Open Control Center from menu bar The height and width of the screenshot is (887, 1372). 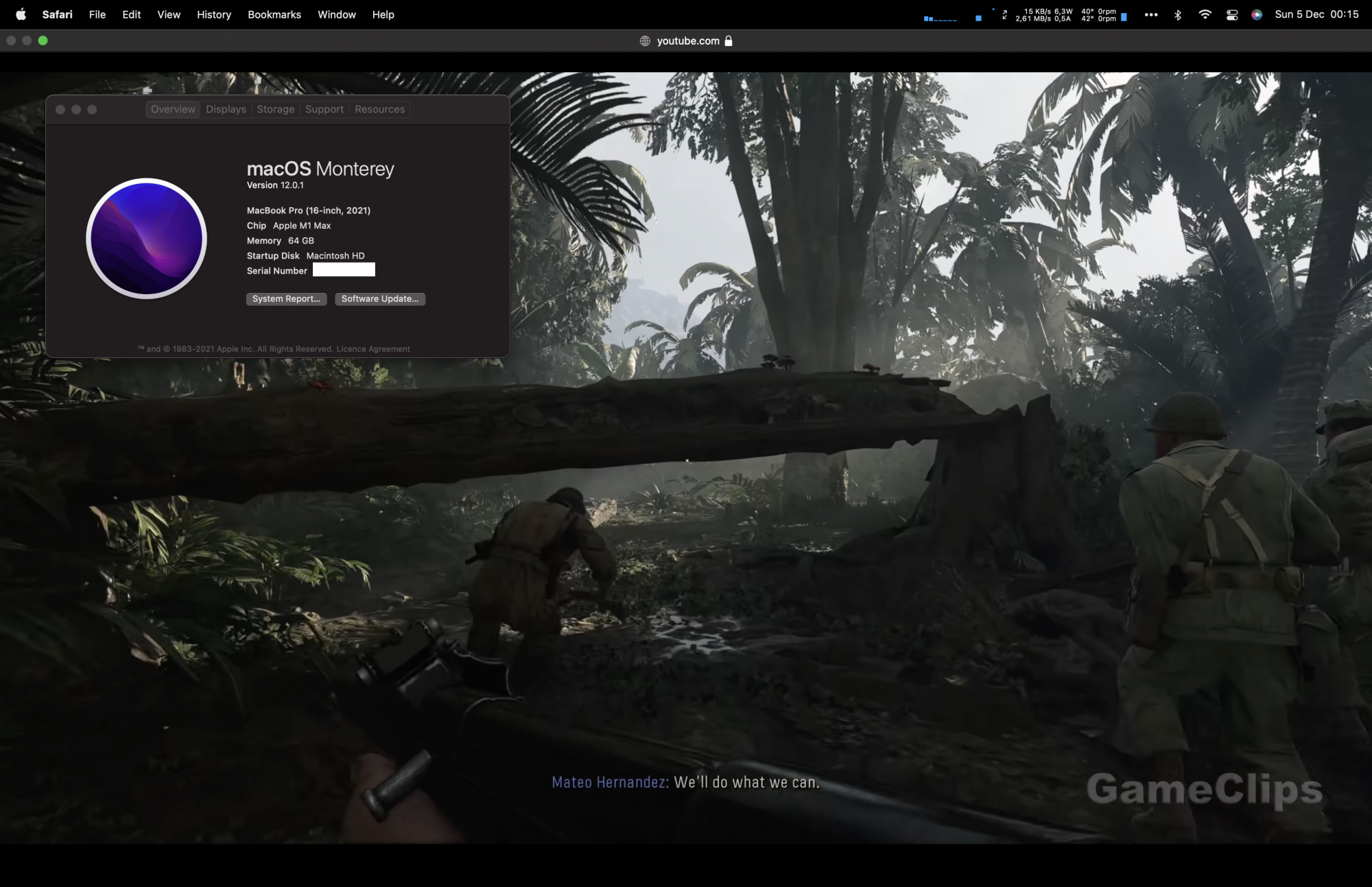click(x=1232, y=14)
